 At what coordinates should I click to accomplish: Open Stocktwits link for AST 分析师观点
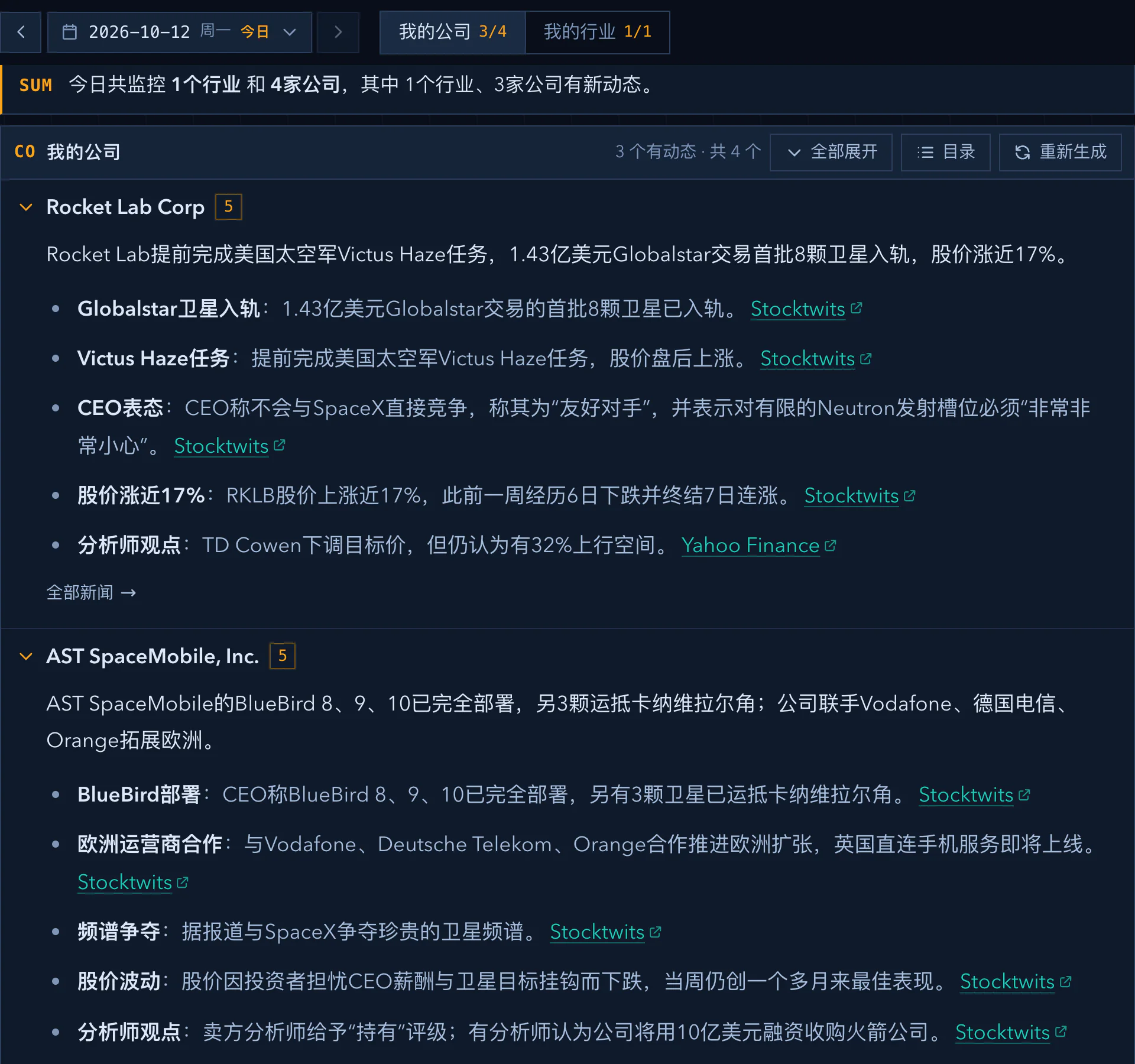pos(1003,1032)
